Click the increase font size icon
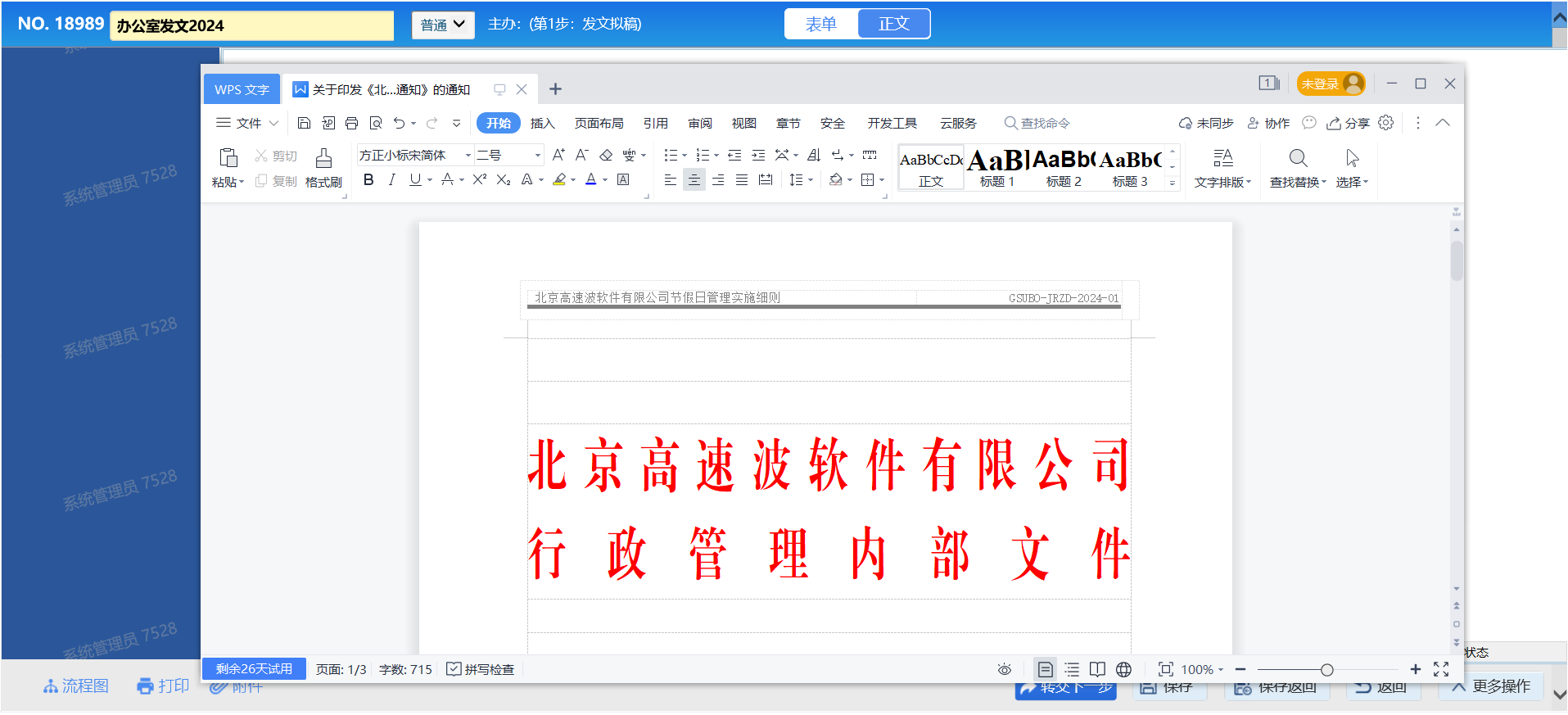 point(558,155)
